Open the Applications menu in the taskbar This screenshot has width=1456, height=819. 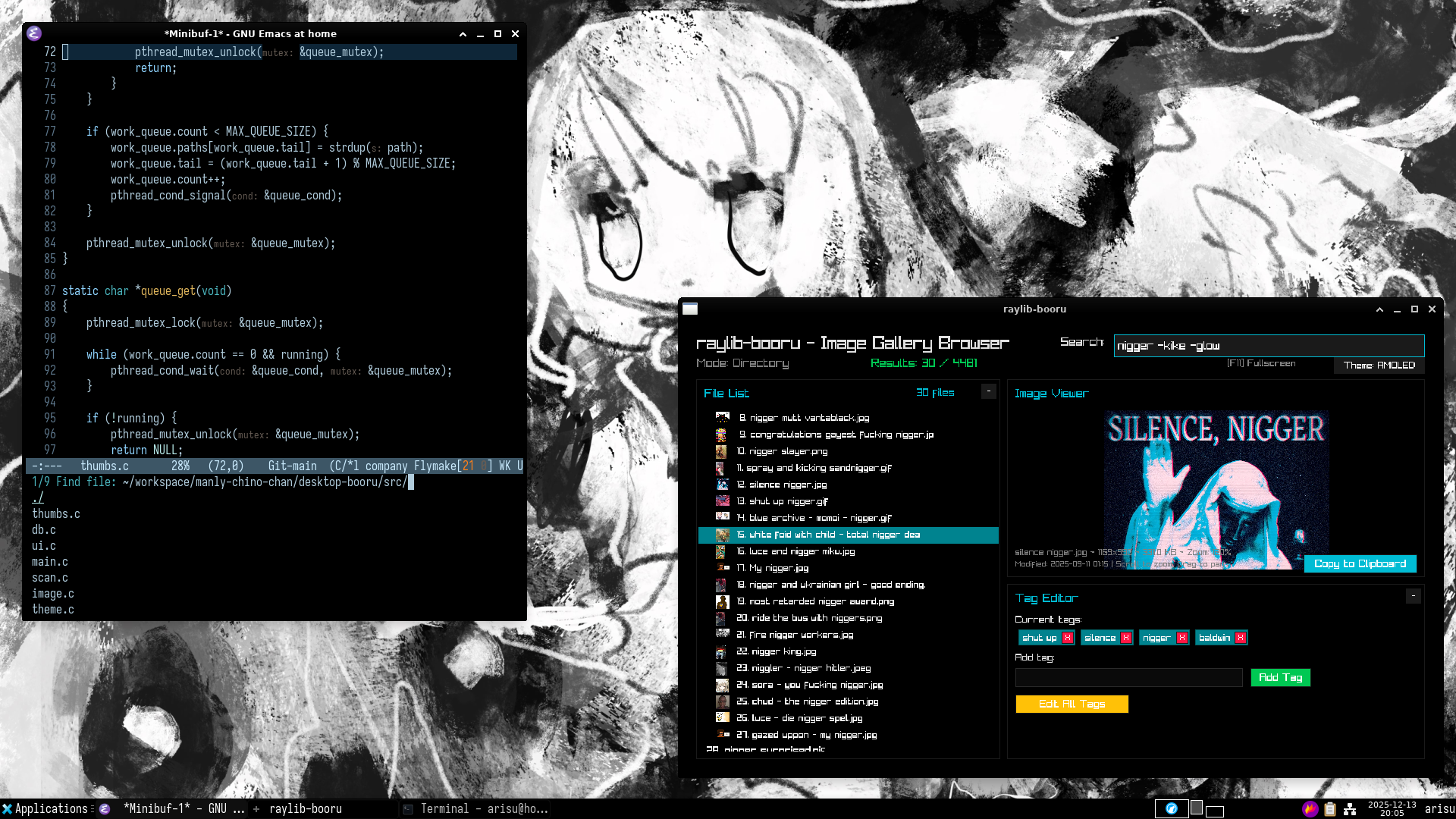[45, 808]
